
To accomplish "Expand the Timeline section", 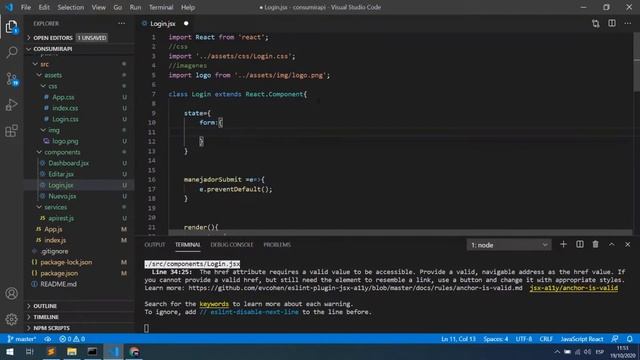I will (x=80, y=317).
